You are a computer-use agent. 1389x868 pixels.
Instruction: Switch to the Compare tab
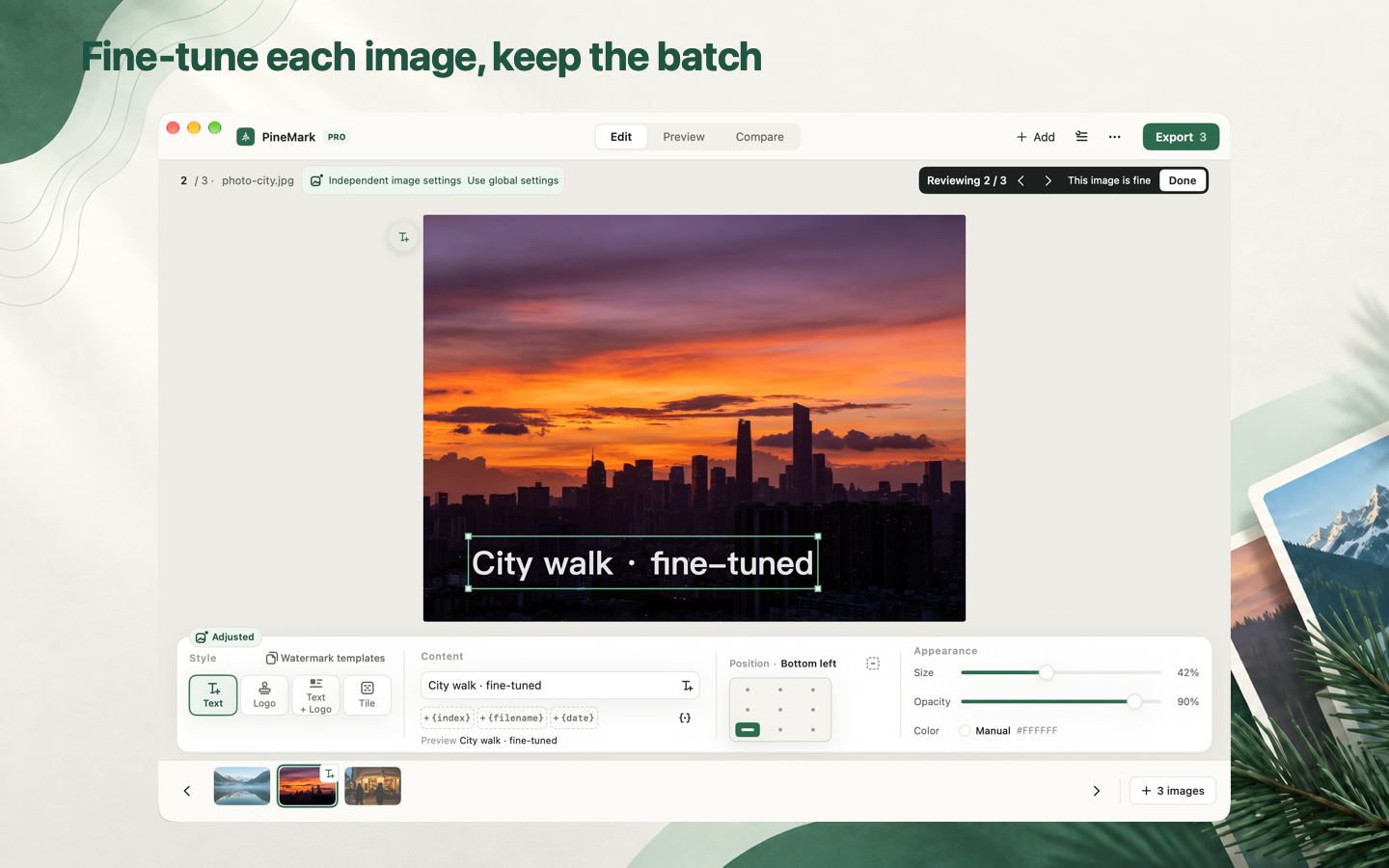[760, 137]
